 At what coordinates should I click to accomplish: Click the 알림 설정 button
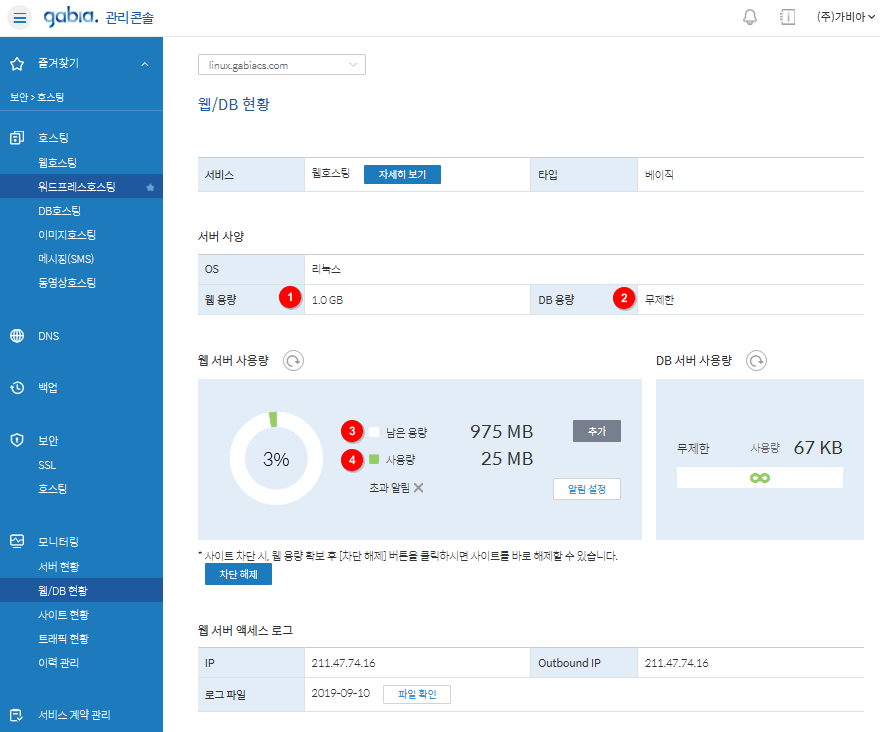click(x=587, y=489)
